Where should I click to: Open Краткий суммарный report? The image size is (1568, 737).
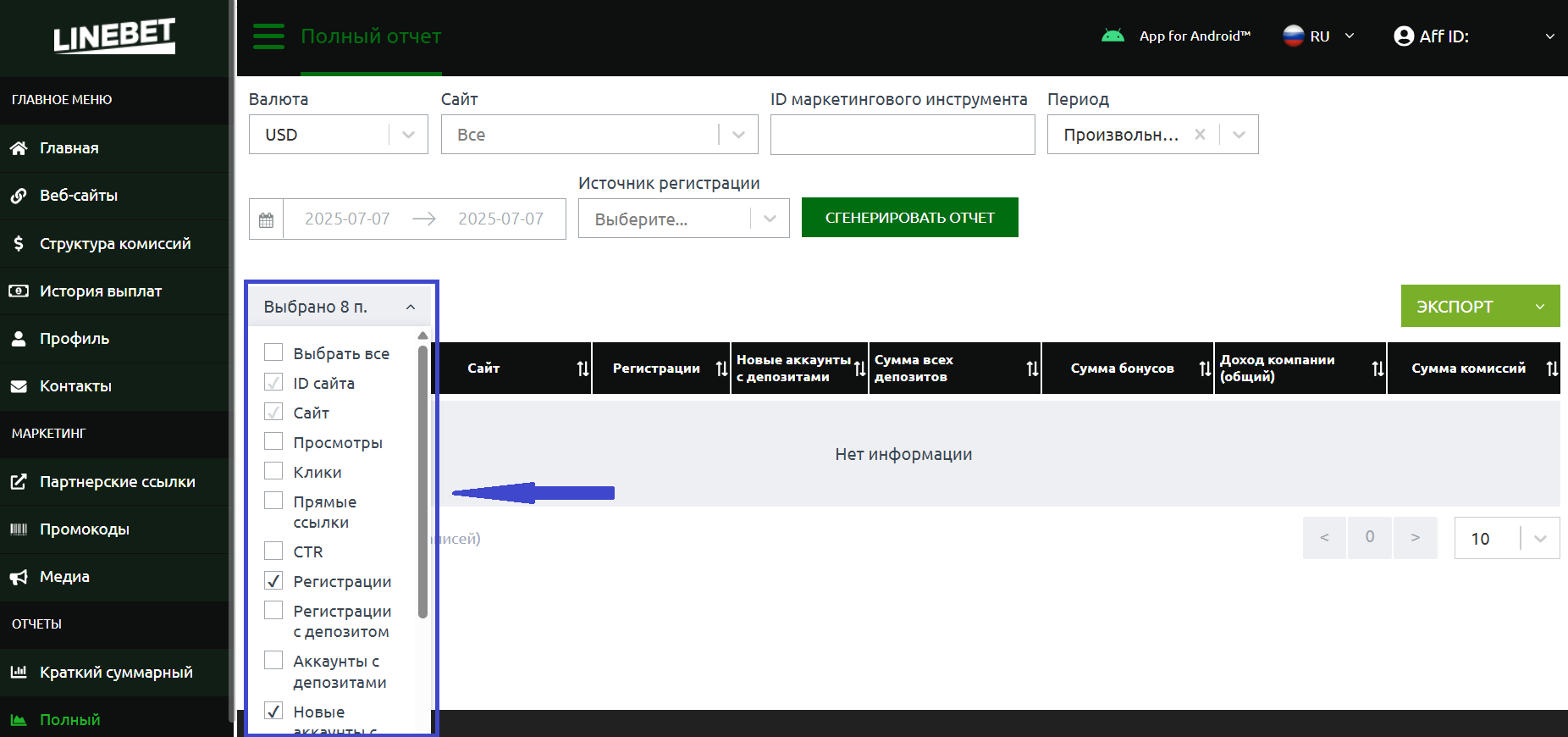[114, 672]
